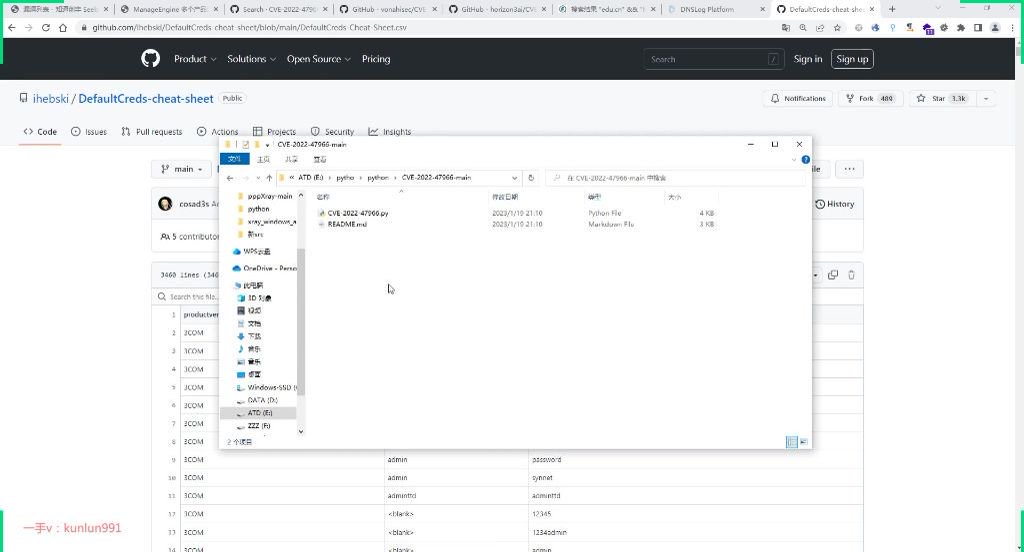Expand the Solutions dropdown menu

click(251, 59)
